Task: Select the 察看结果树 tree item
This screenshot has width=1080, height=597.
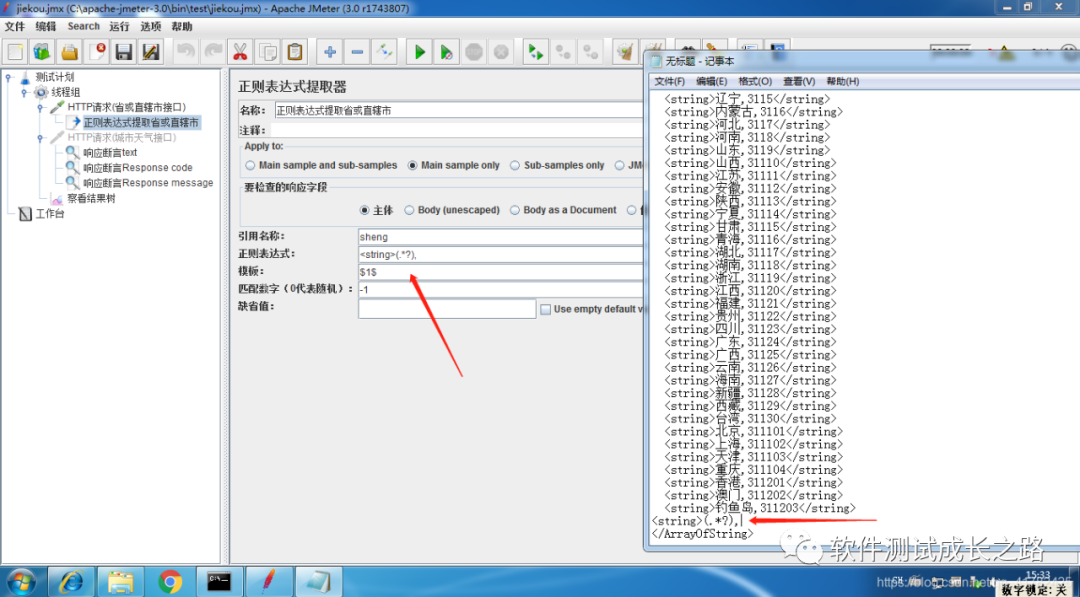Action: 91,198
